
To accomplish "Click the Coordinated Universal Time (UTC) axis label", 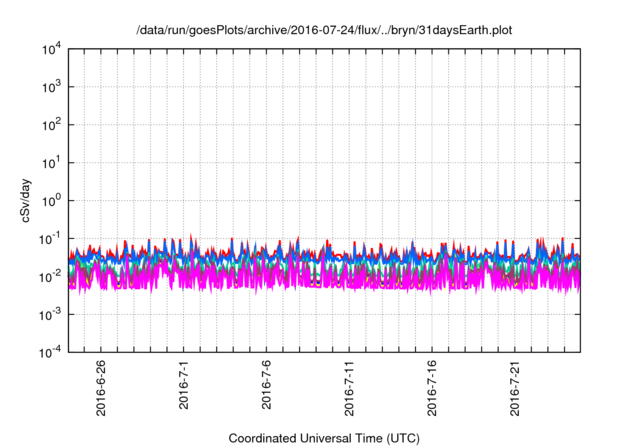I will (324, 439).
